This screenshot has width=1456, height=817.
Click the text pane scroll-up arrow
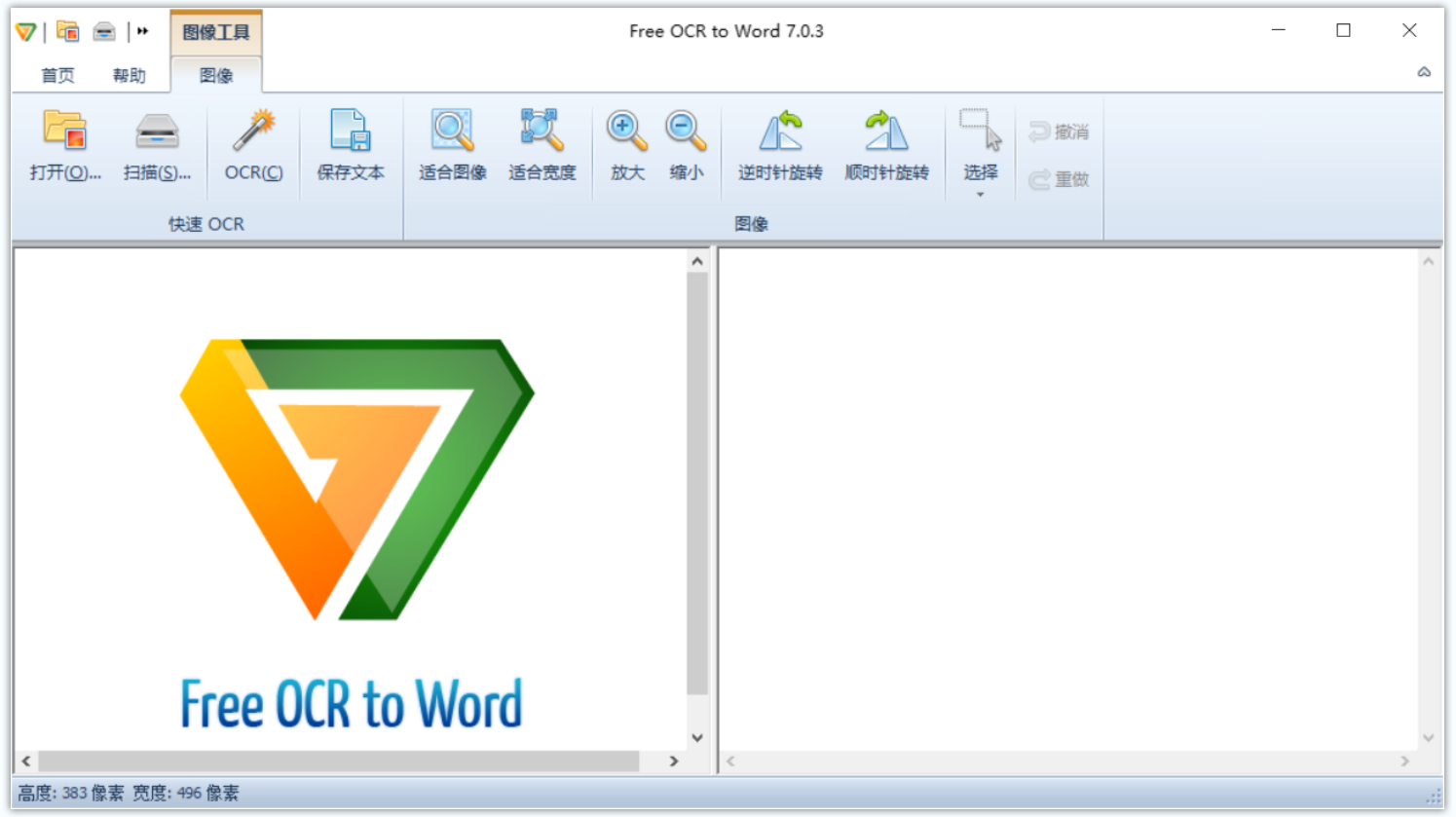point(1428,262)
